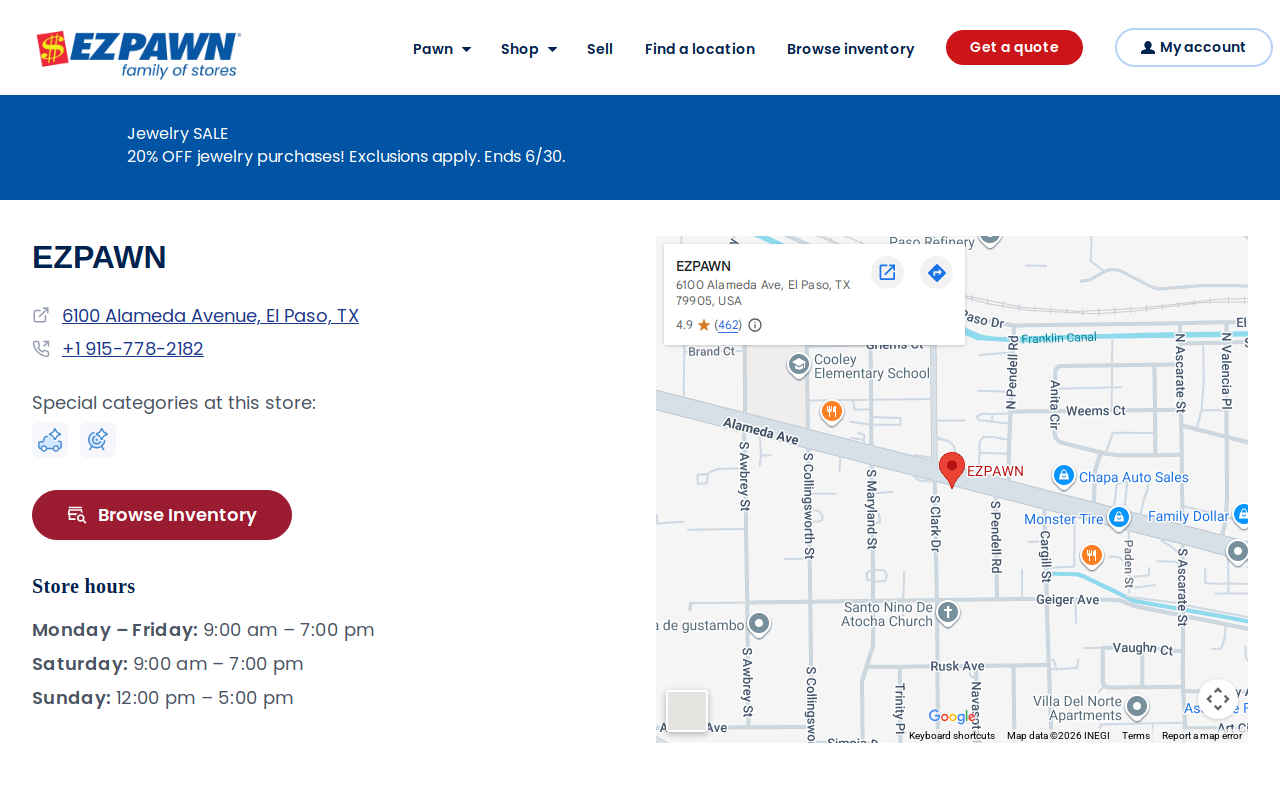1280x800 pixels.
Task: Go to Find a location
Action: (x=700, y=49)
